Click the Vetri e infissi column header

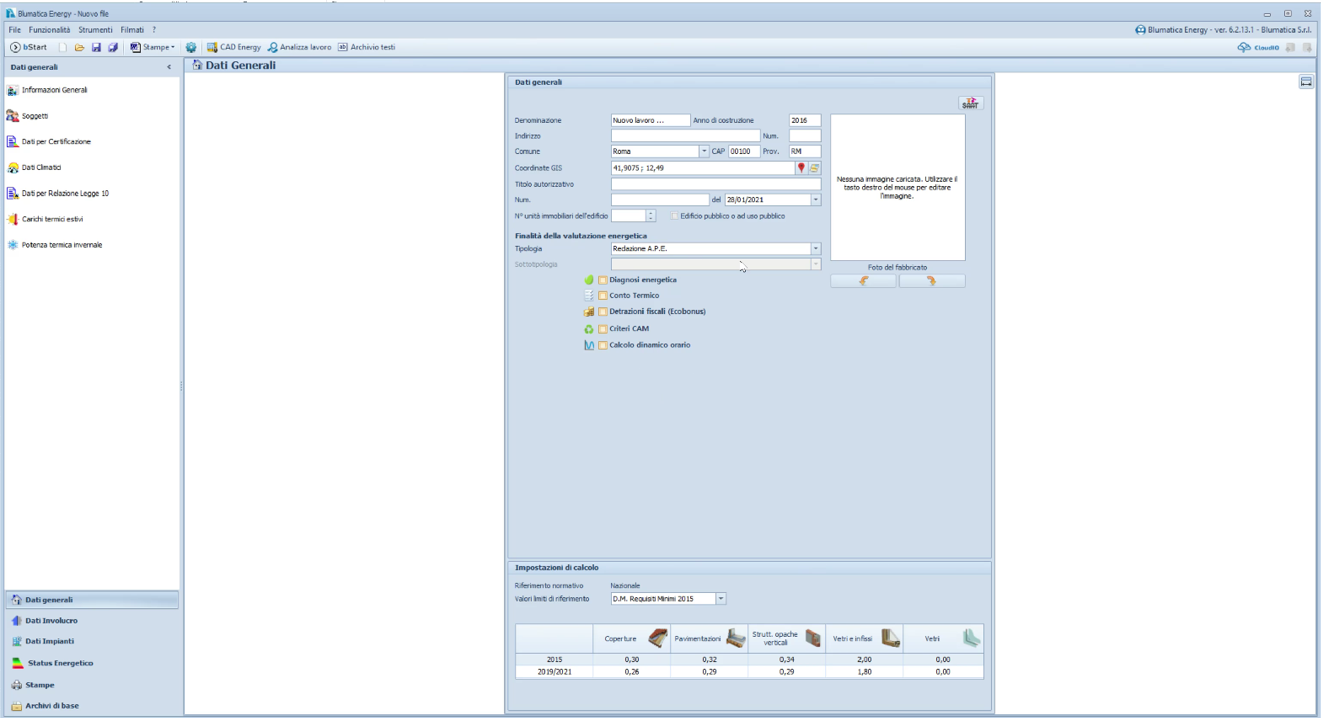point(865,638)
